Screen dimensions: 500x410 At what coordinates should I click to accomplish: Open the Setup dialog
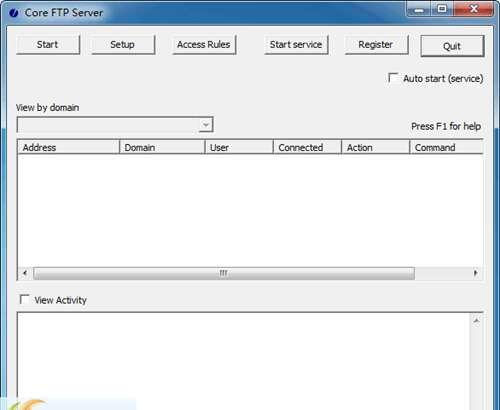pyautogui.click(x=123, y=45)
